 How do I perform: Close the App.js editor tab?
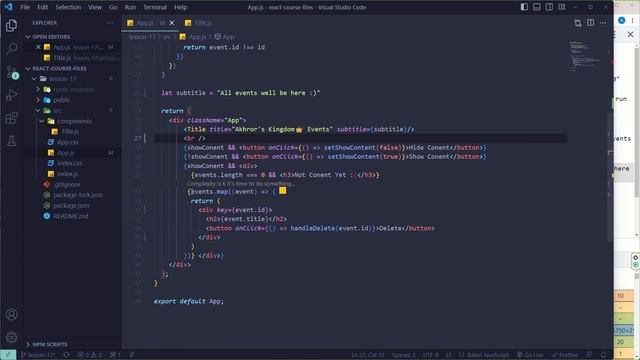coord(172,23)
